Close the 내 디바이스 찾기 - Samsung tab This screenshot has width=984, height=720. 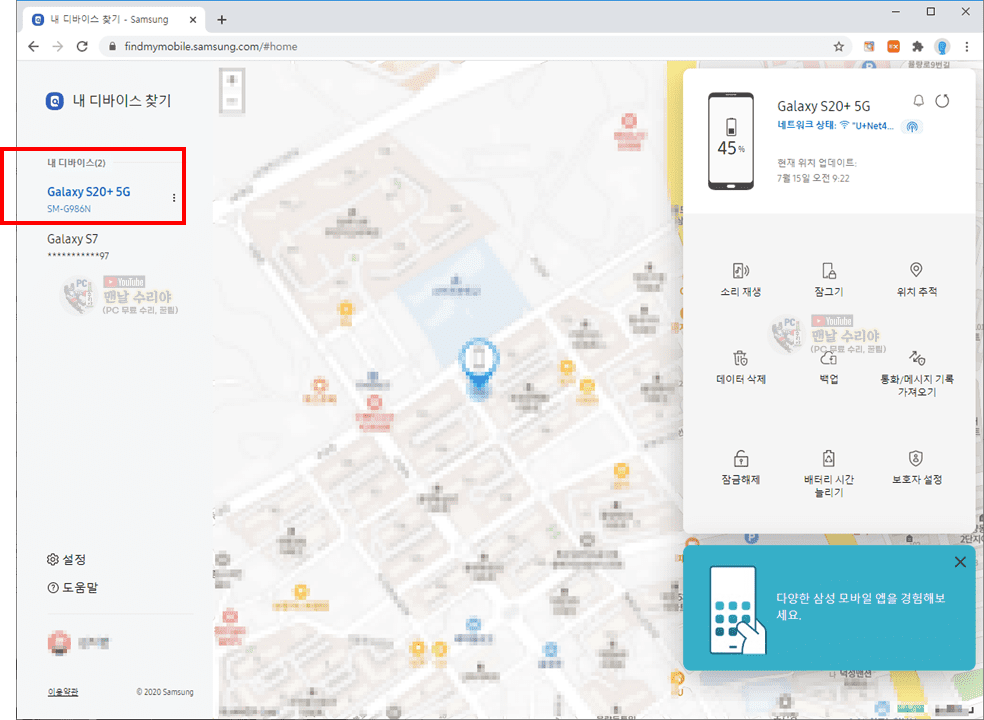tap(193, 20)
